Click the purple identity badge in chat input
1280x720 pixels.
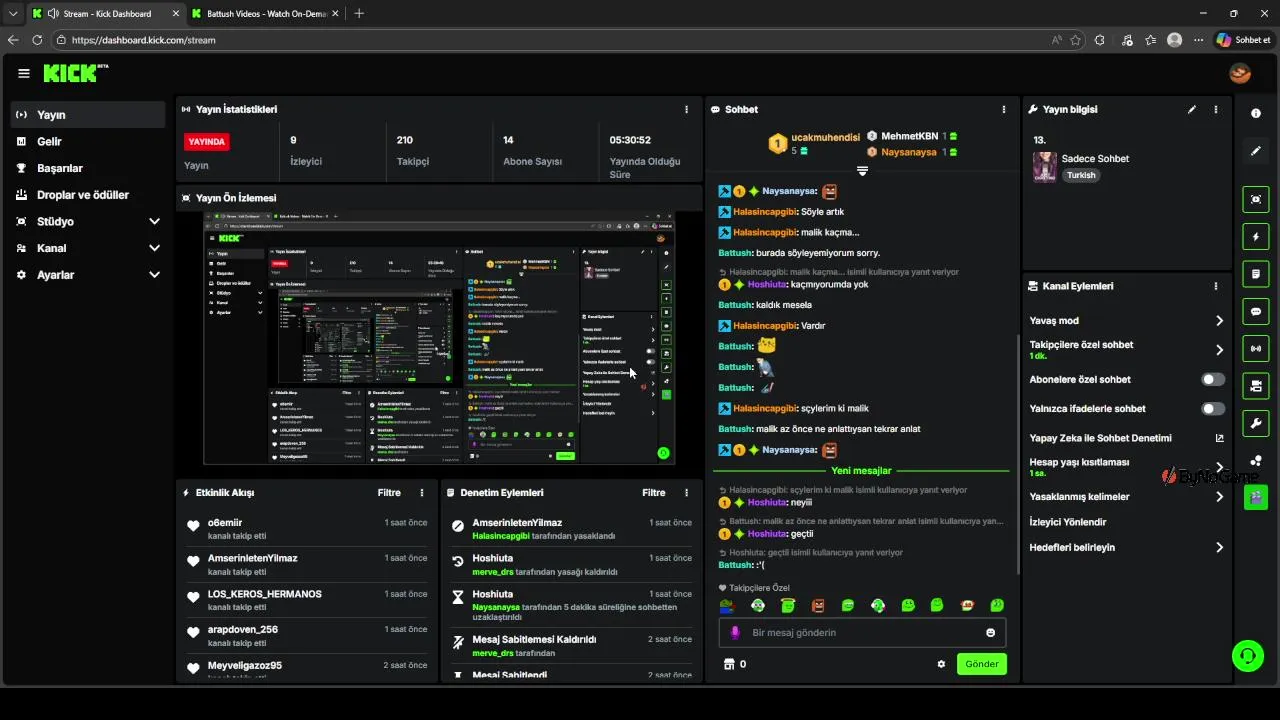coord(735,633)
